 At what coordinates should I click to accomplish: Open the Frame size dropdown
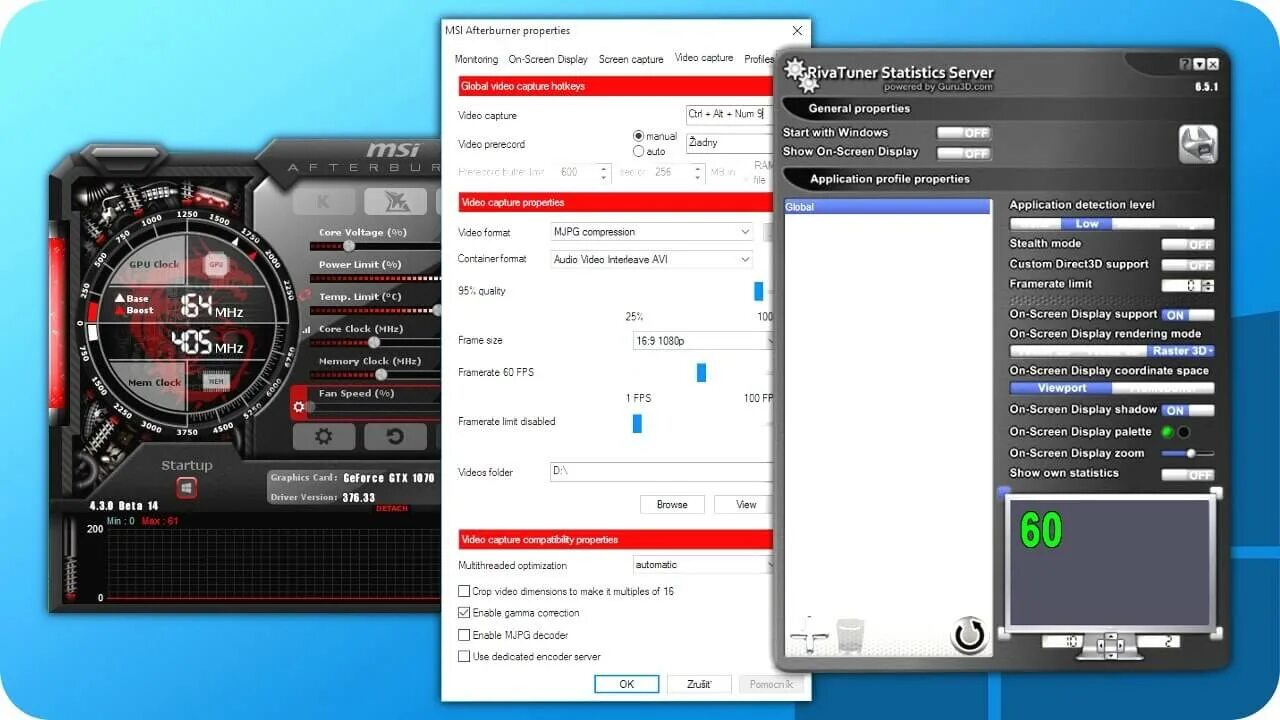703,341
